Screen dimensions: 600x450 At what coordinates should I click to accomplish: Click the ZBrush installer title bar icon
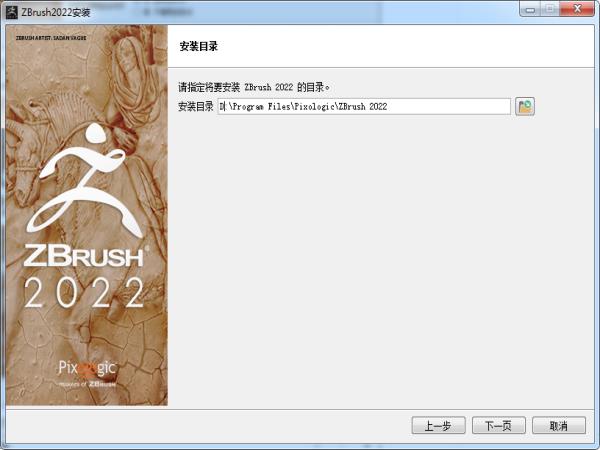pos(11,11)
